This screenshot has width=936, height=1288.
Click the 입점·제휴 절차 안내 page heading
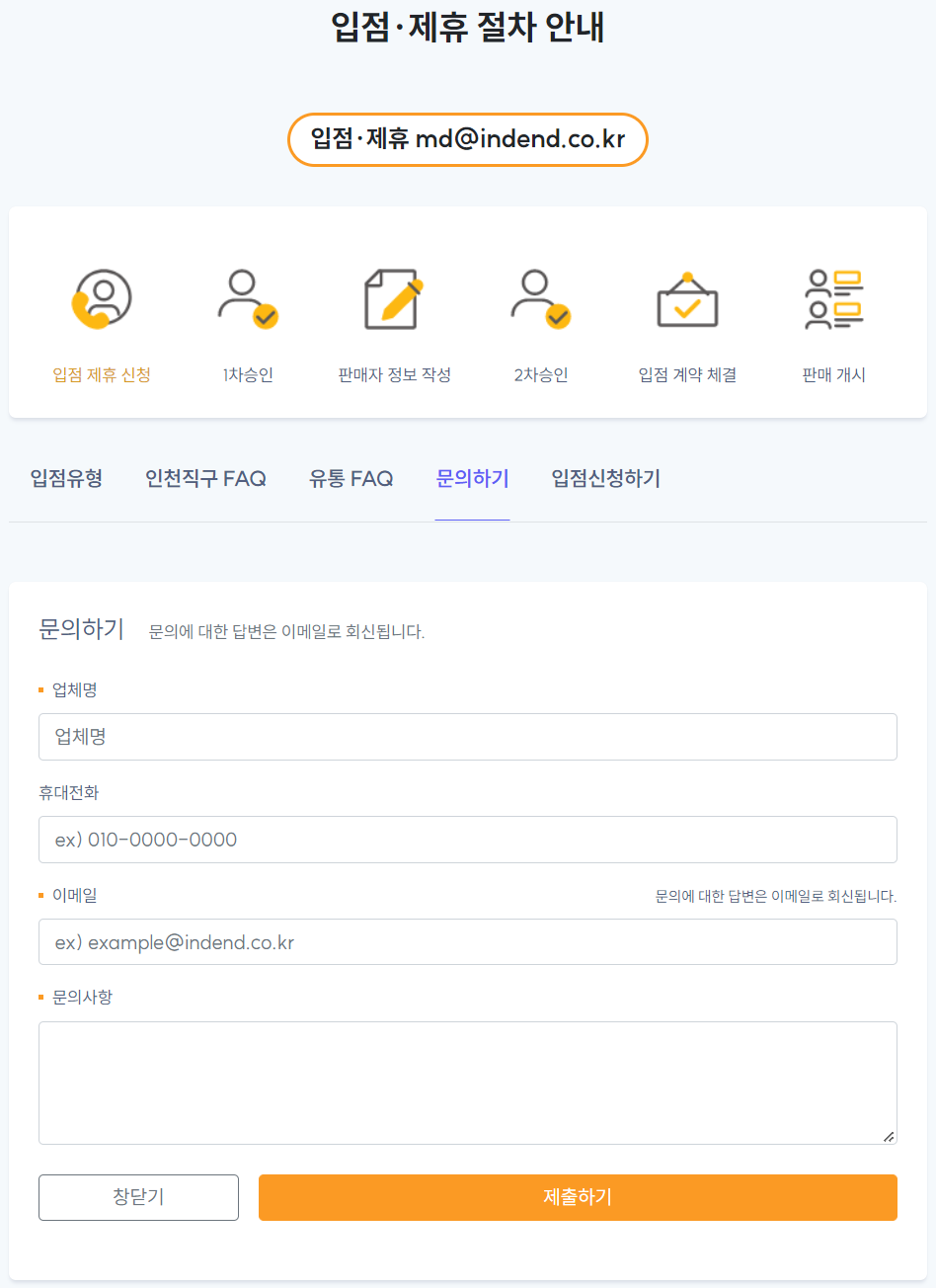click(x=468, y=27)
